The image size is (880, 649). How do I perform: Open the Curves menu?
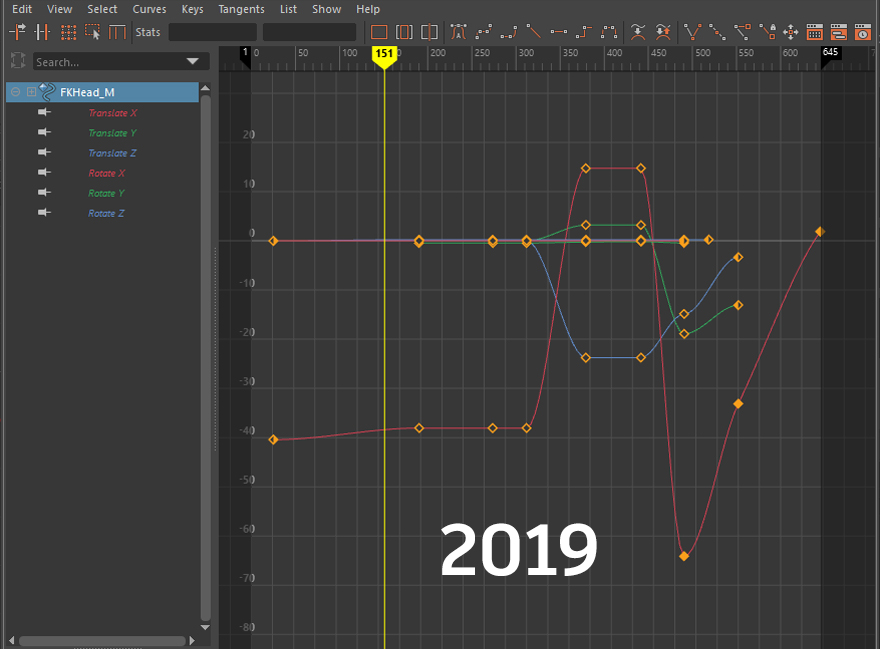click(149, 9)
